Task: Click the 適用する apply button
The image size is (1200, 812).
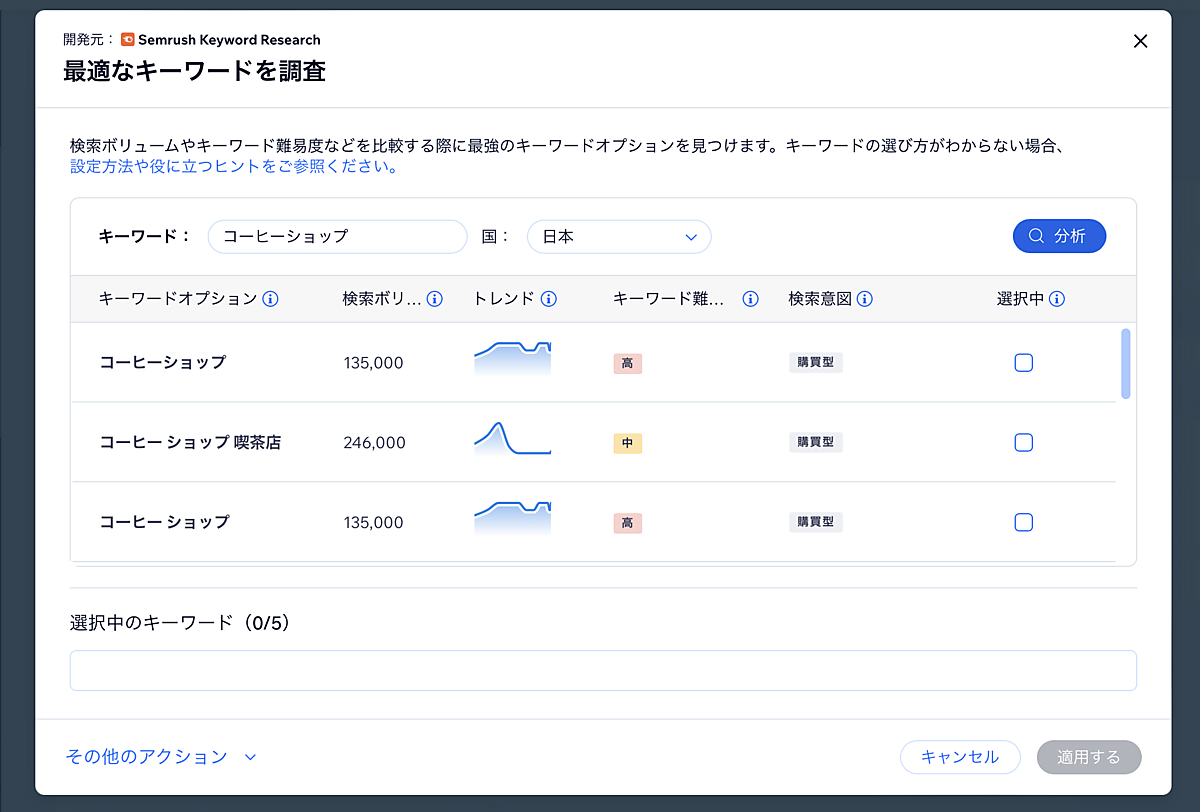Action: (x=1089, y=757)
